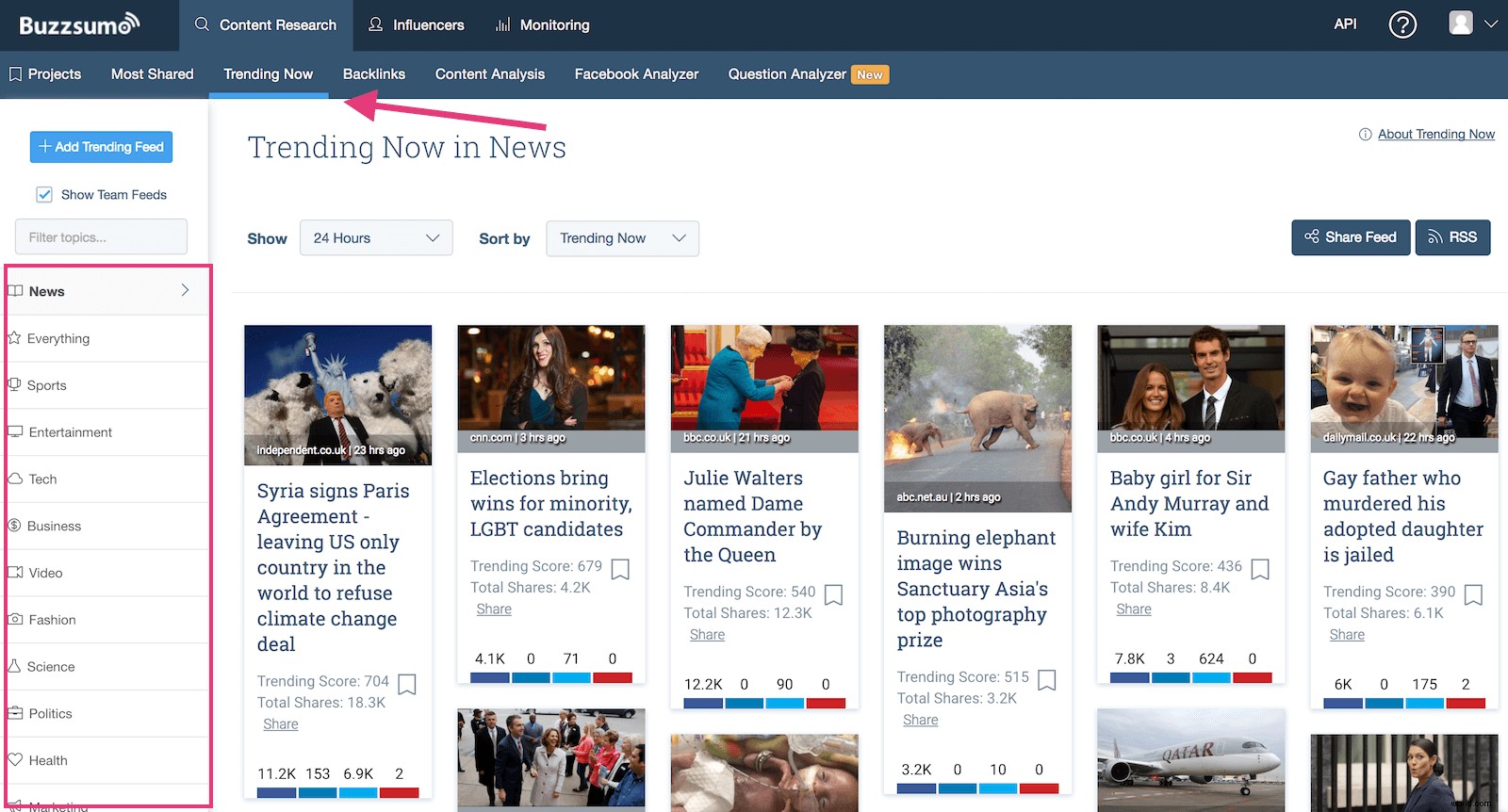Open the Content Research tab
The width and height of the screenshot is (1508, 812).
coord(266,24)
